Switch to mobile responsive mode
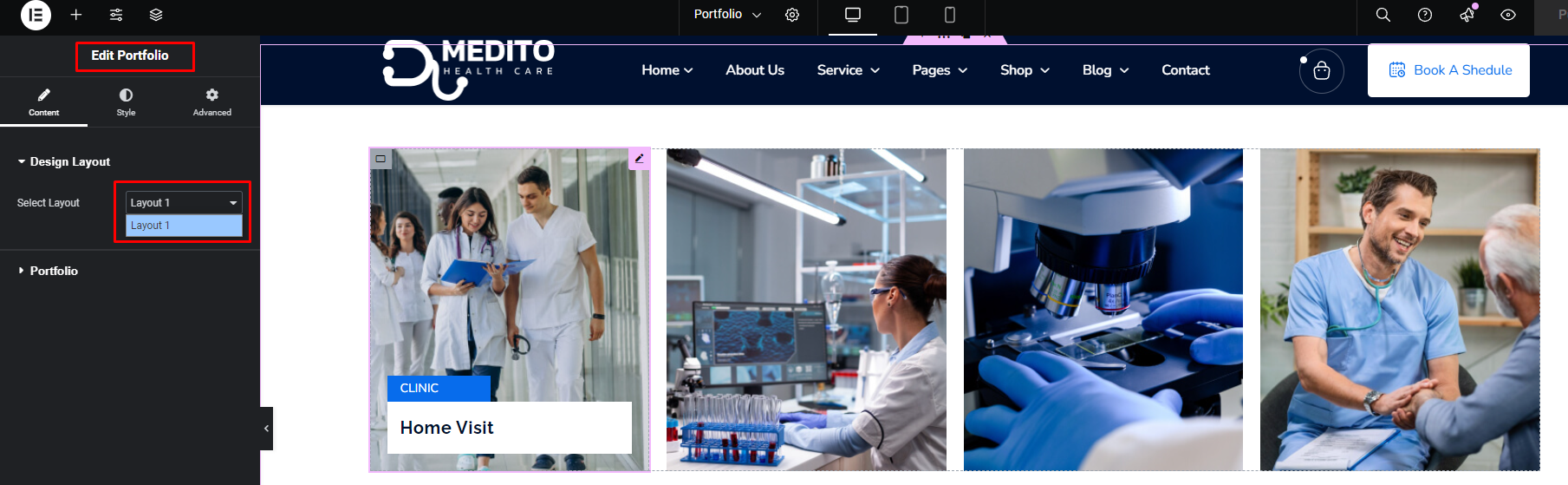The image size is (1568, 485). tap(950, 15)
